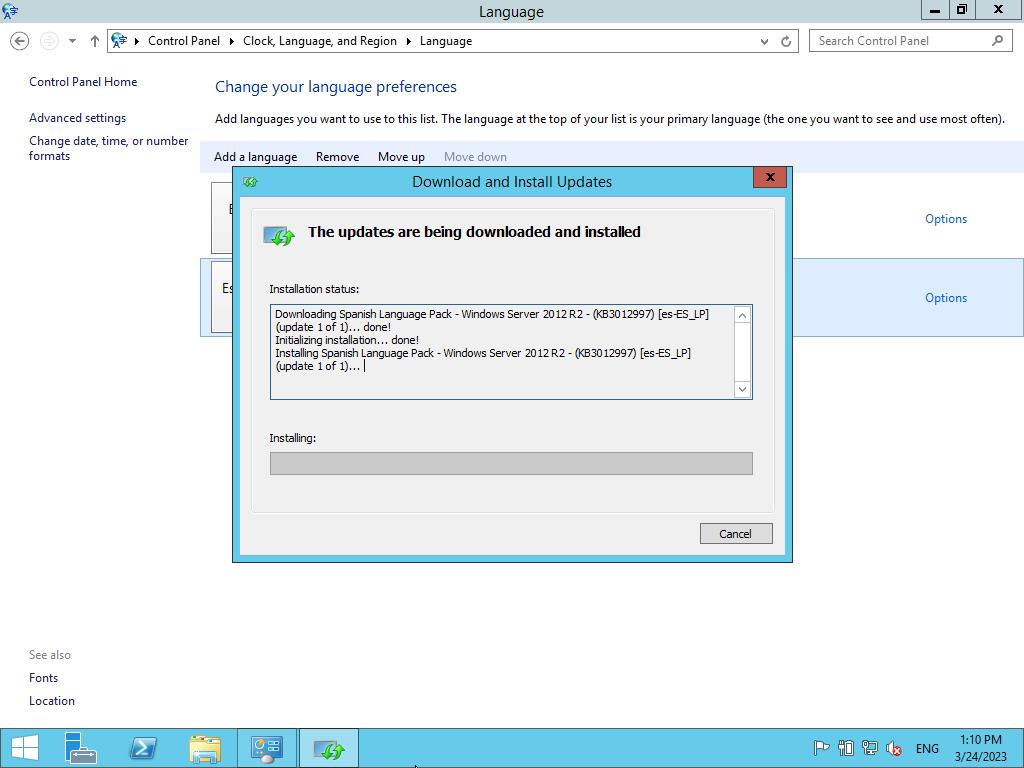Restore down the Language window
Image resolution: width=1024 pixels, height=768 pixels.
[962, 10]
